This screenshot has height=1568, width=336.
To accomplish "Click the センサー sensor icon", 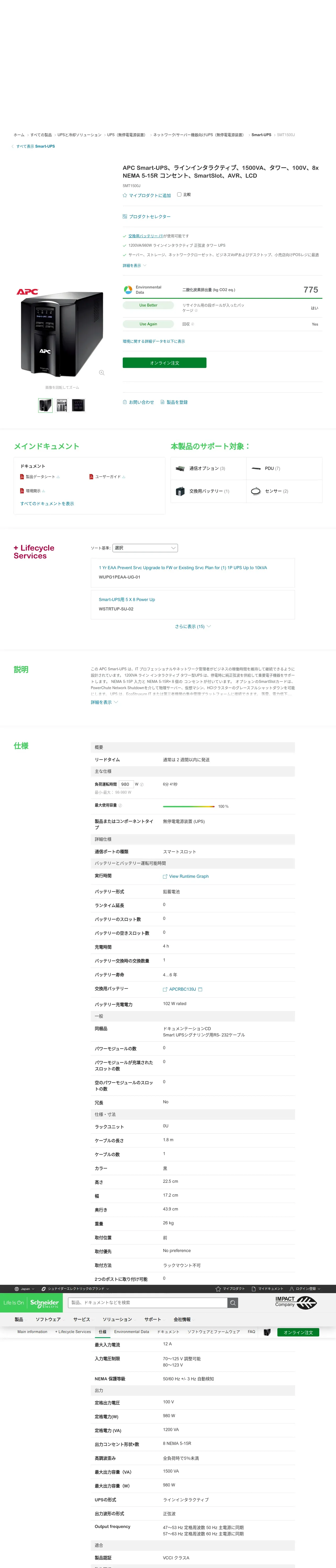I will [256, 491].
